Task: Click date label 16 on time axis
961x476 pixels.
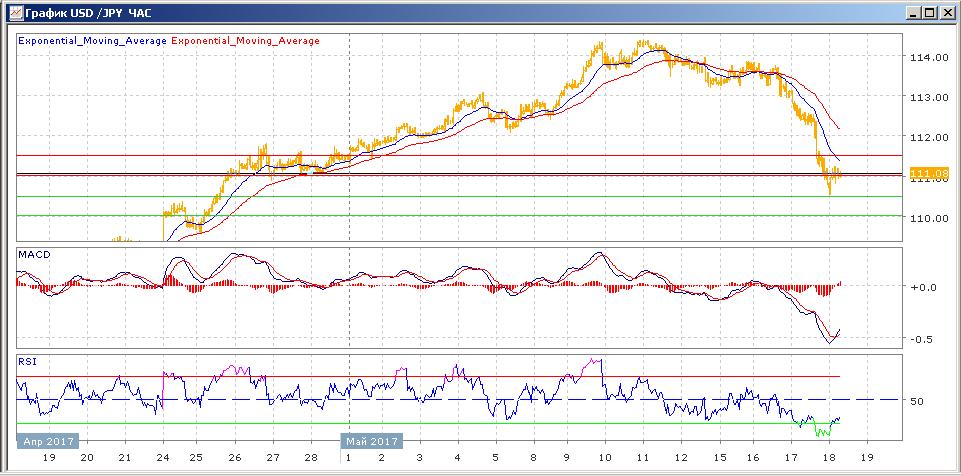Action: coord(753,458)
